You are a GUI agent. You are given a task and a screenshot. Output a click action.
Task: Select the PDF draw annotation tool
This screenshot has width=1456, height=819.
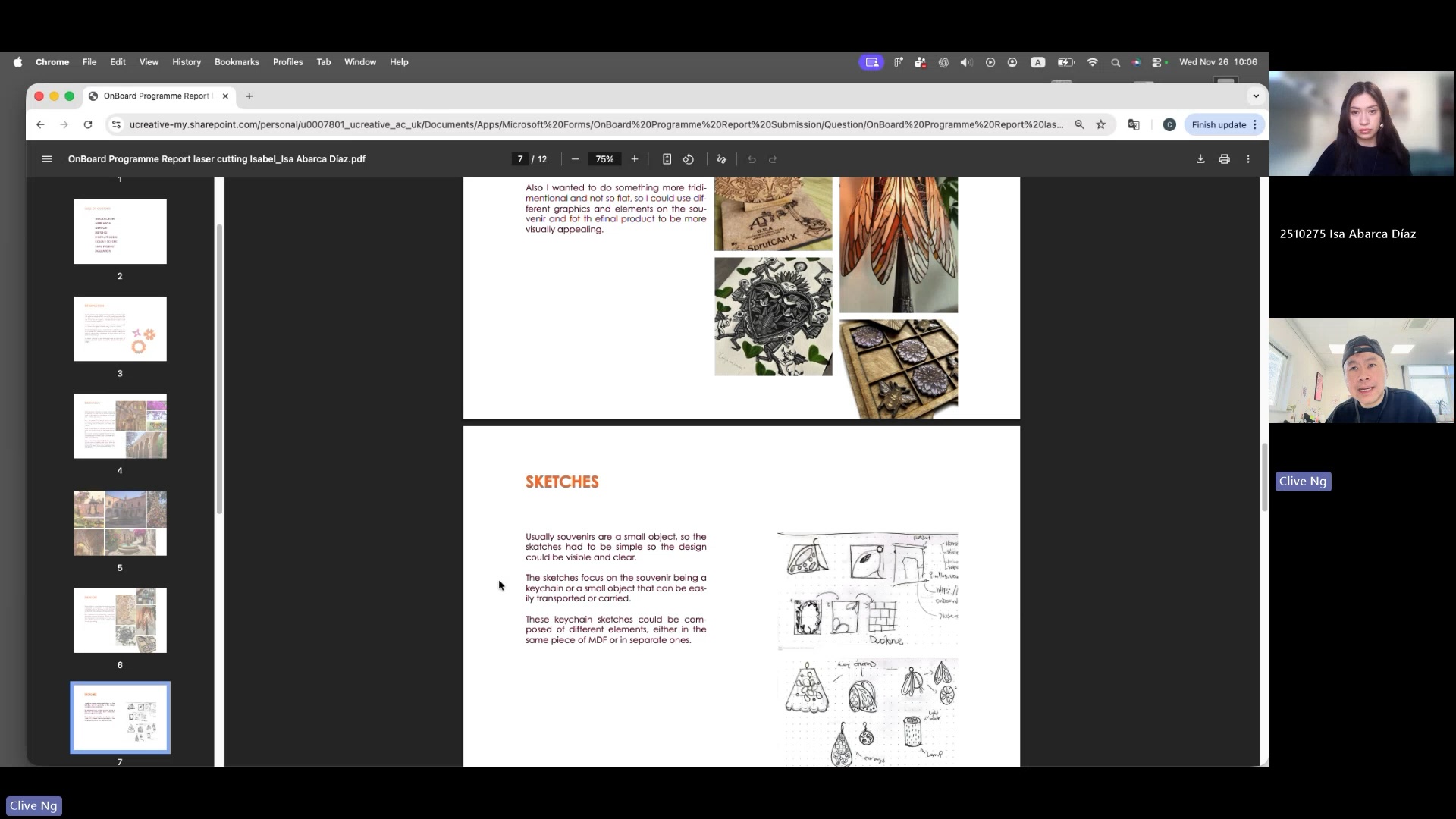pyautogui.click(x=721, y=159)
